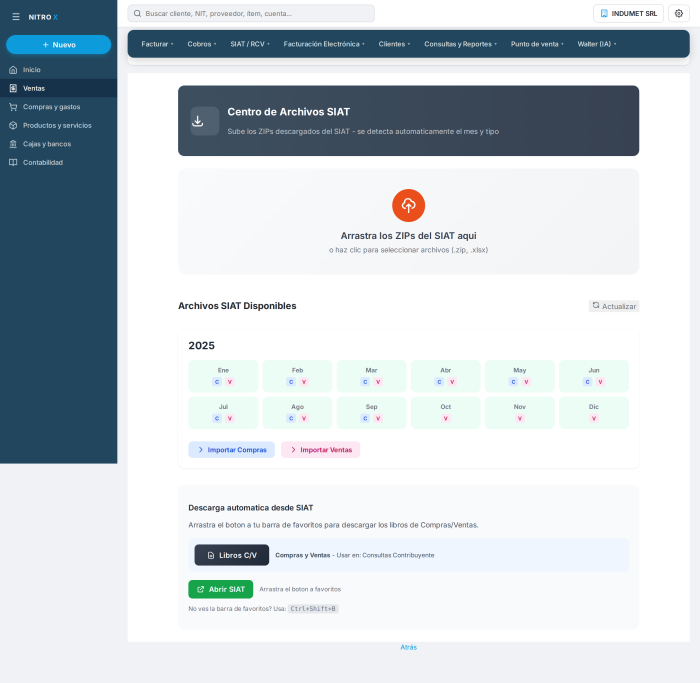The width and height of the screenshot is (700, 683).
Task: Click the INDUMET SRL company button
Action: tap(628, 13)
